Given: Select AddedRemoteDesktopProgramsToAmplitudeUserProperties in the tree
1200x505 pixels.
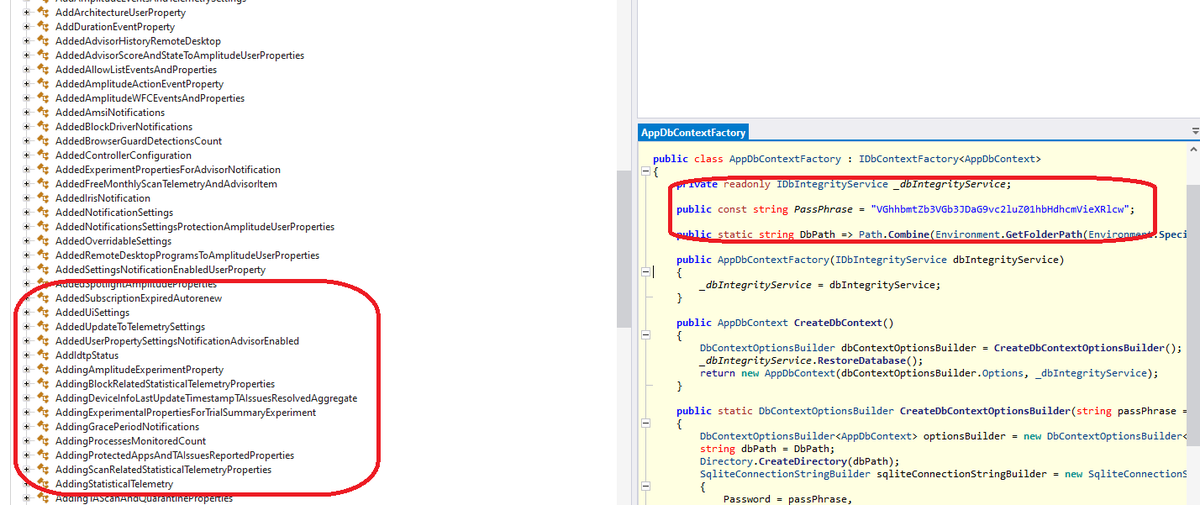Looking at the screenshot, I should 187,255.
